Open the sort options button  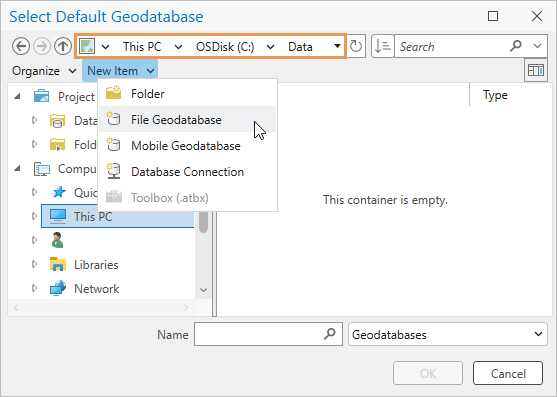point(383,46)
